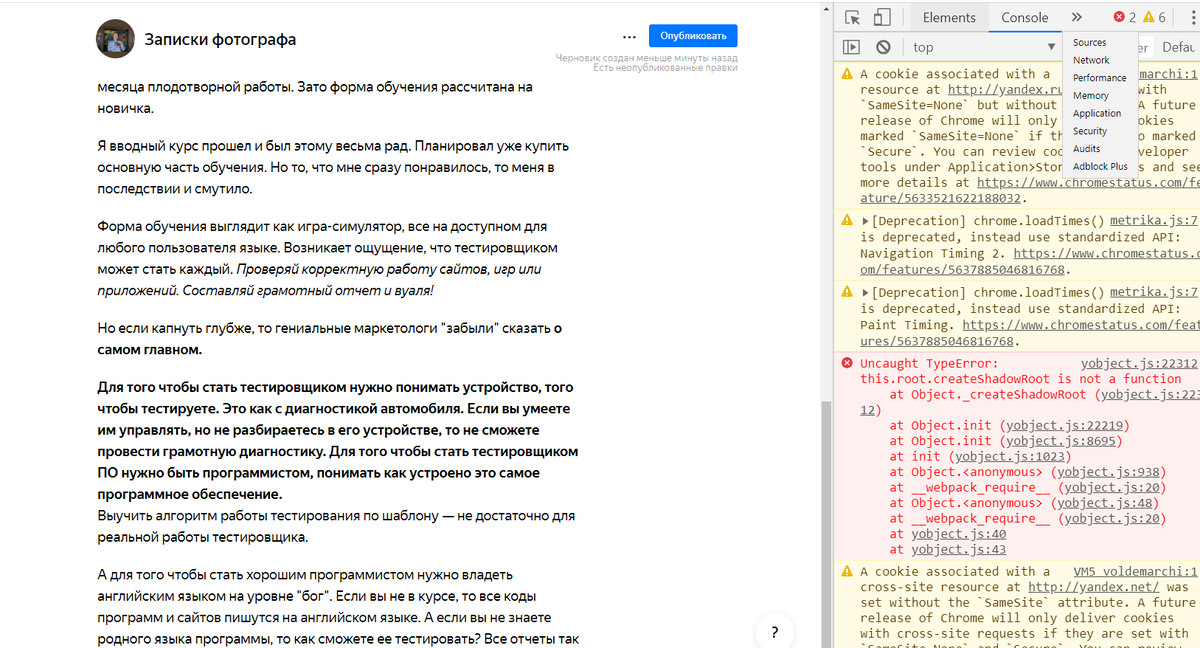Open the yobject.js:938 stack trace link
The height and width of the screenshot is (648, 1200).
(1111, 472)
